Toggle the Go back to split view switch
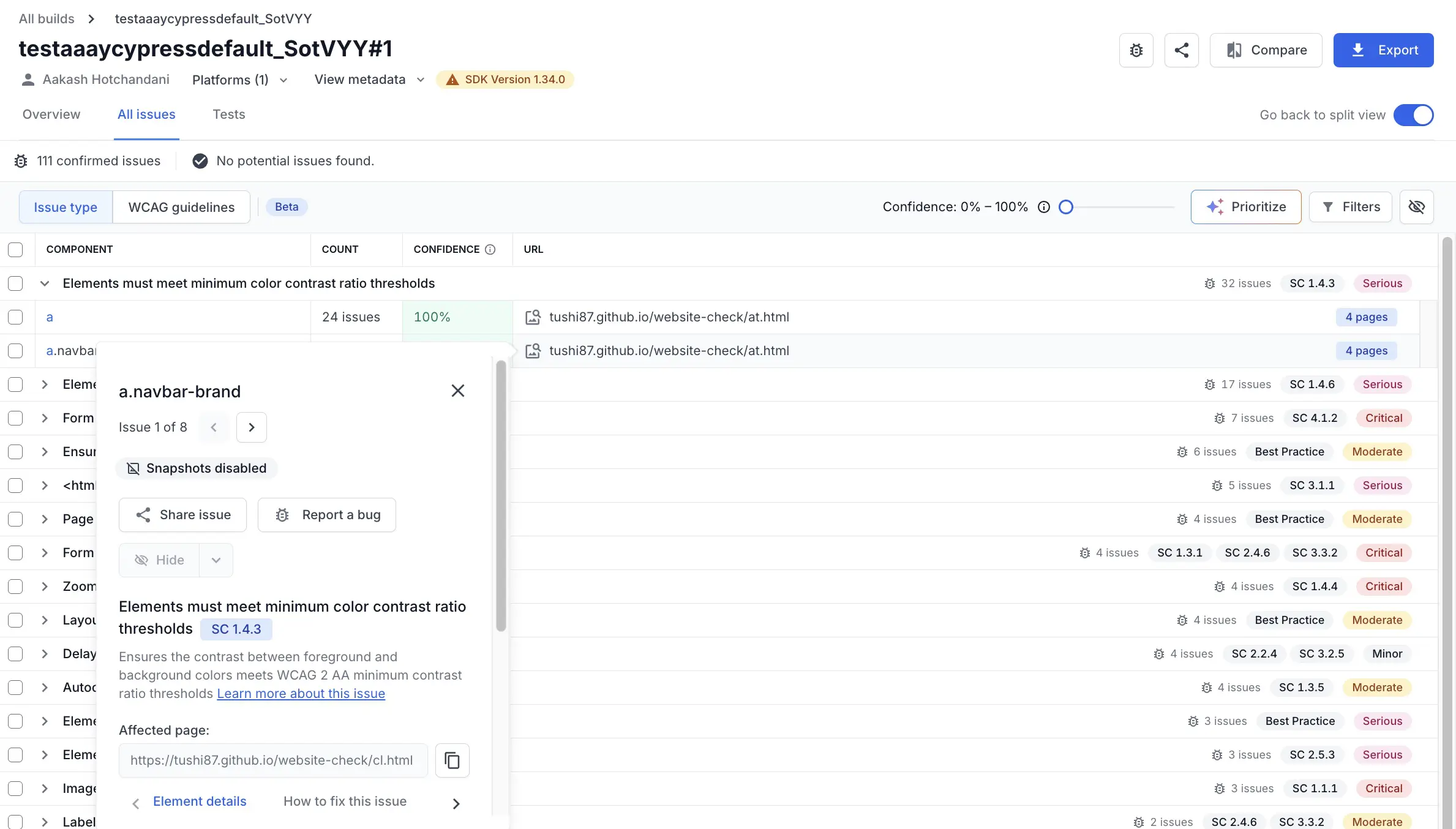 [1414, 115]
